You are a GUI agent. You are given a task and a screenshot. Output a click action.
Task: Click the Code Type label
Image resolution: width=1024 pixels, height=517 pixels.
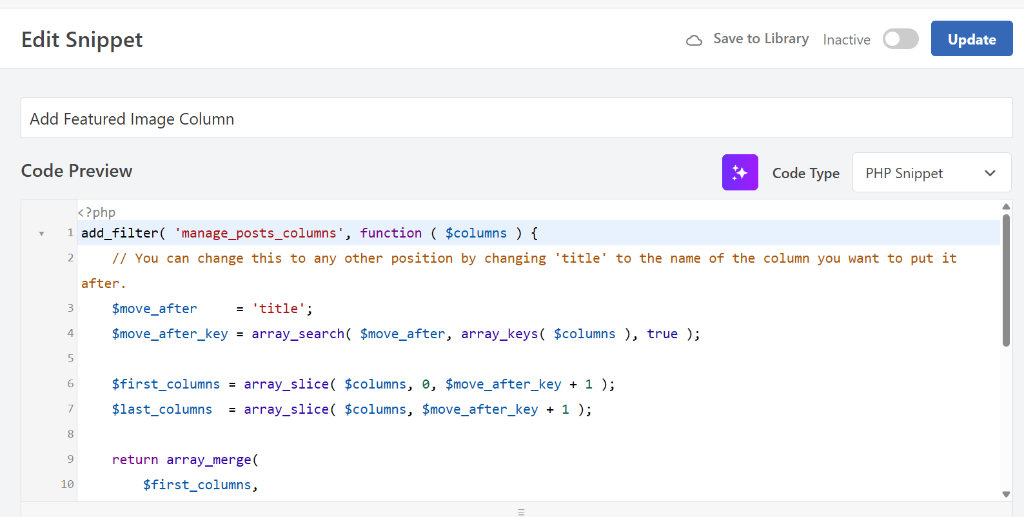[x=806, y=173]
